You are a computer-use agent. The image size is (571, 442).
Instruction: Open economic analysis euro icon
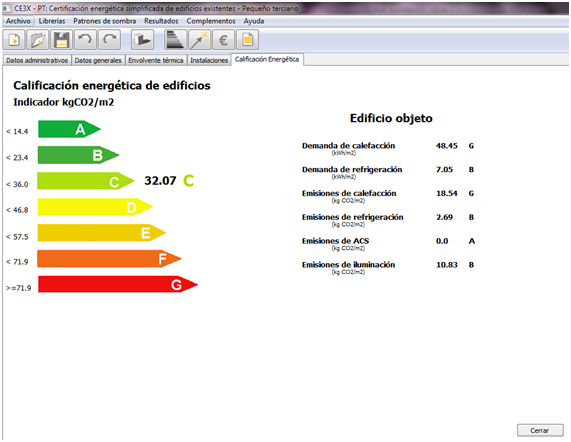[223, 39]
